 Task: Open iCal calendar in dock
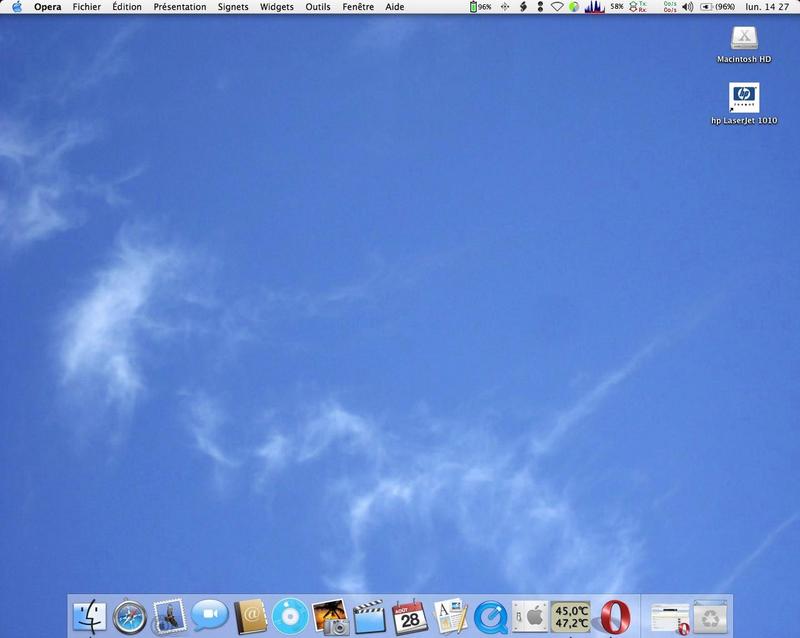pos(410,616)
